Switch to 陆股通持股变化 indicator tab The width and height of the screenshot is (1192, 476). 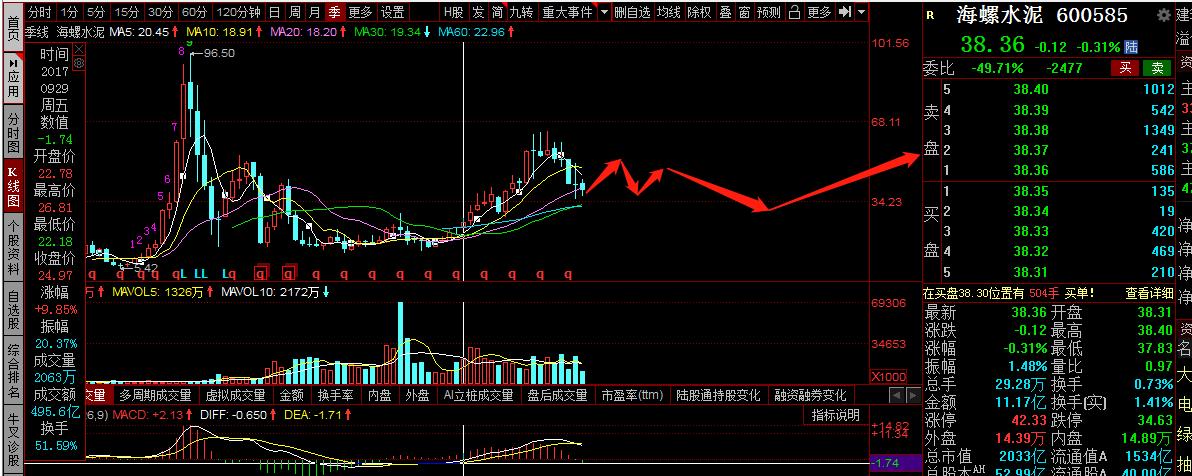(718, 395)
